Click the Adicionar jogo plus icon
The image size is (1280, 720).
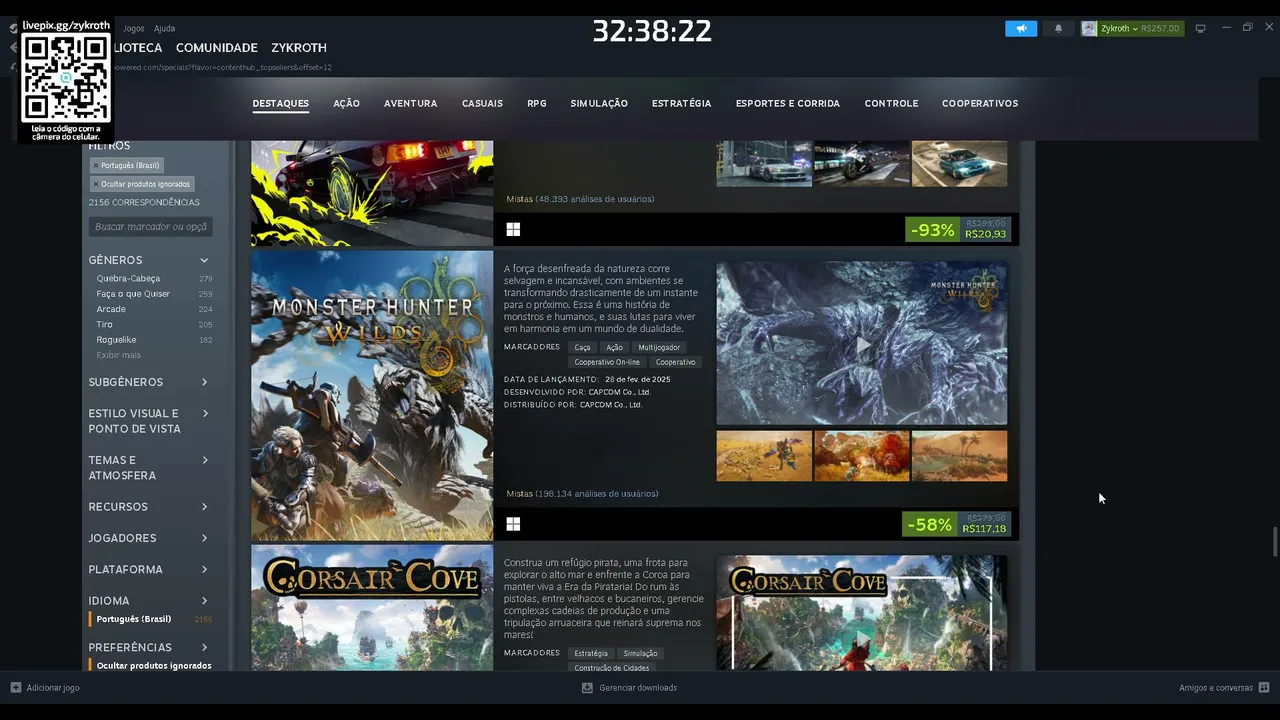pyautogui.click(x=15, y=687)
